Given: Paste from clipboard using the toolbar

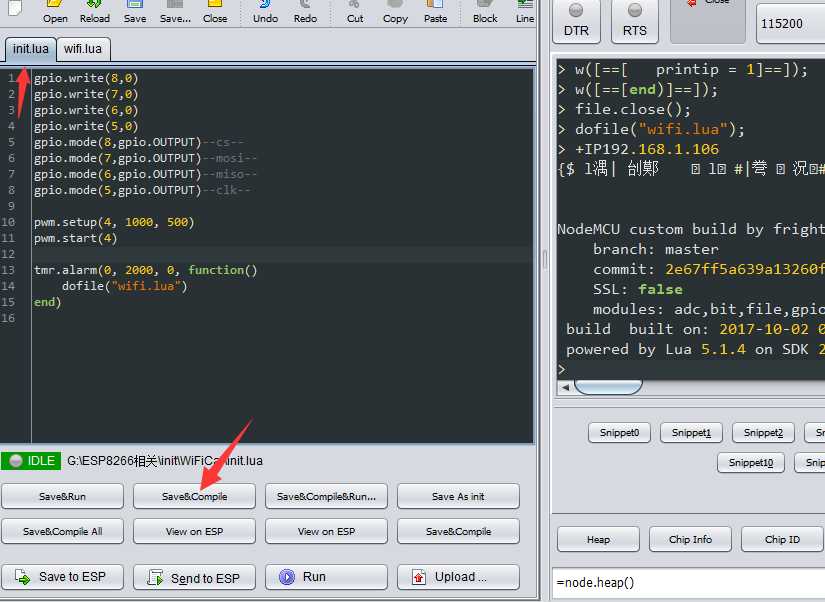Looking at the screenshot, I should (x=435, y=13).
